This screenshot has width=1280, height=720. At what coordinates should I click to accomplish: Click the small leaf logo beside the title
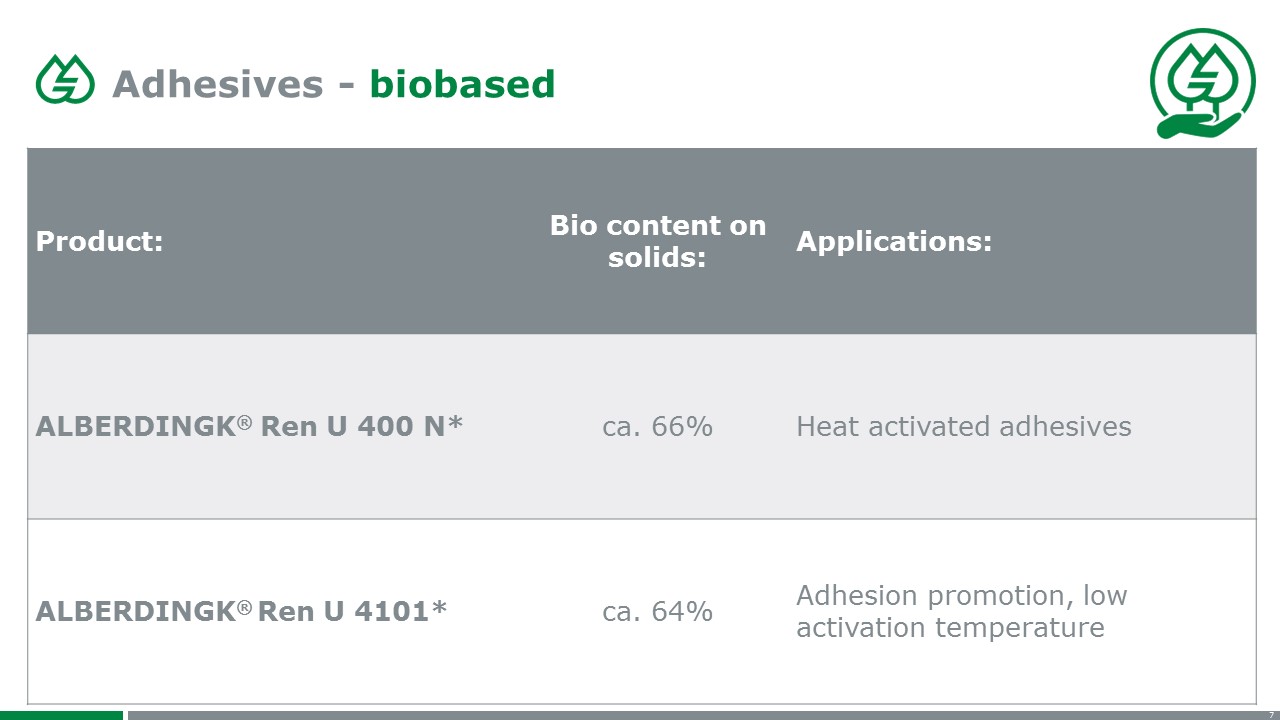pos(65,79)
